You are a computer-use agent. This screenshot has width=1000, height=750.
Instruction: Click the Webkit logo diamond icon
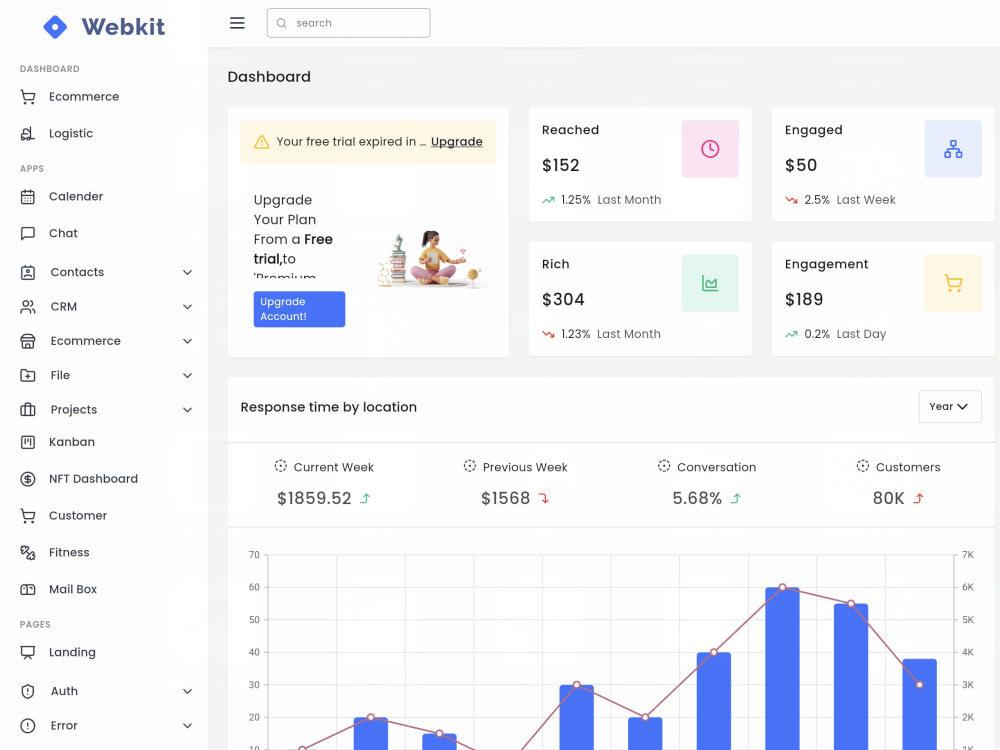(55, 27)
